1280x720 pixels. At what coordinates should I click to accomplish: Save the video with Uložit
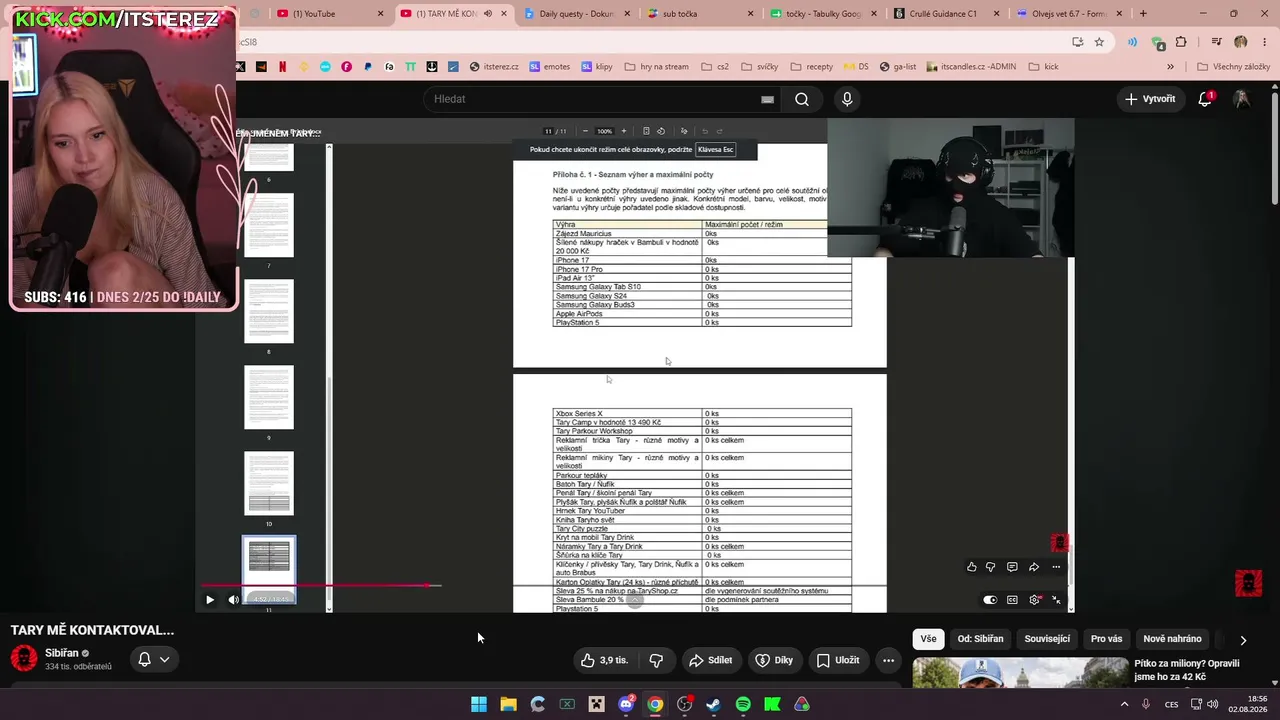click(838, 660)
